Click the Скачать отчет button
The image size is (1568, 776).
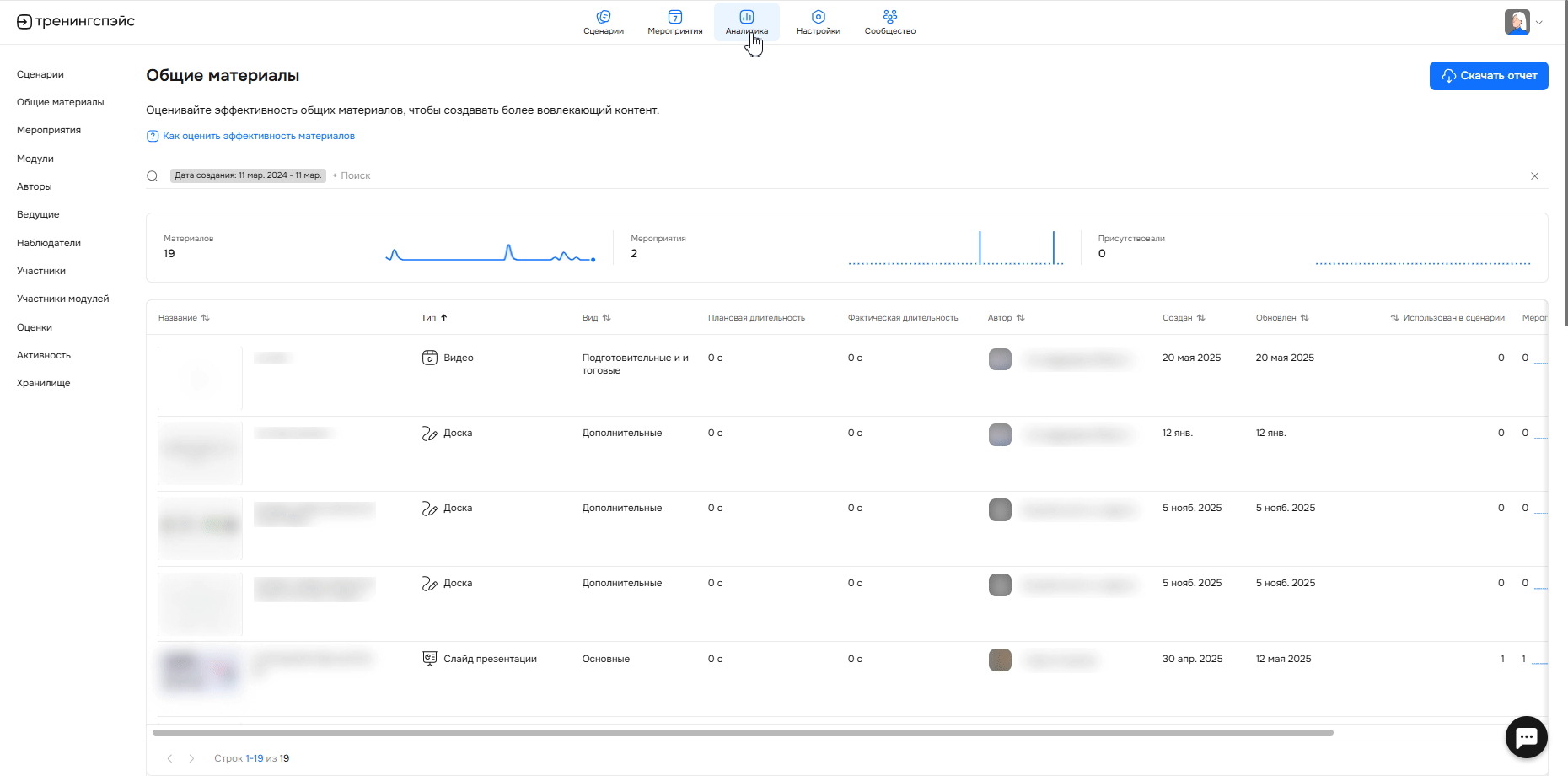(x=1488, y=76)
